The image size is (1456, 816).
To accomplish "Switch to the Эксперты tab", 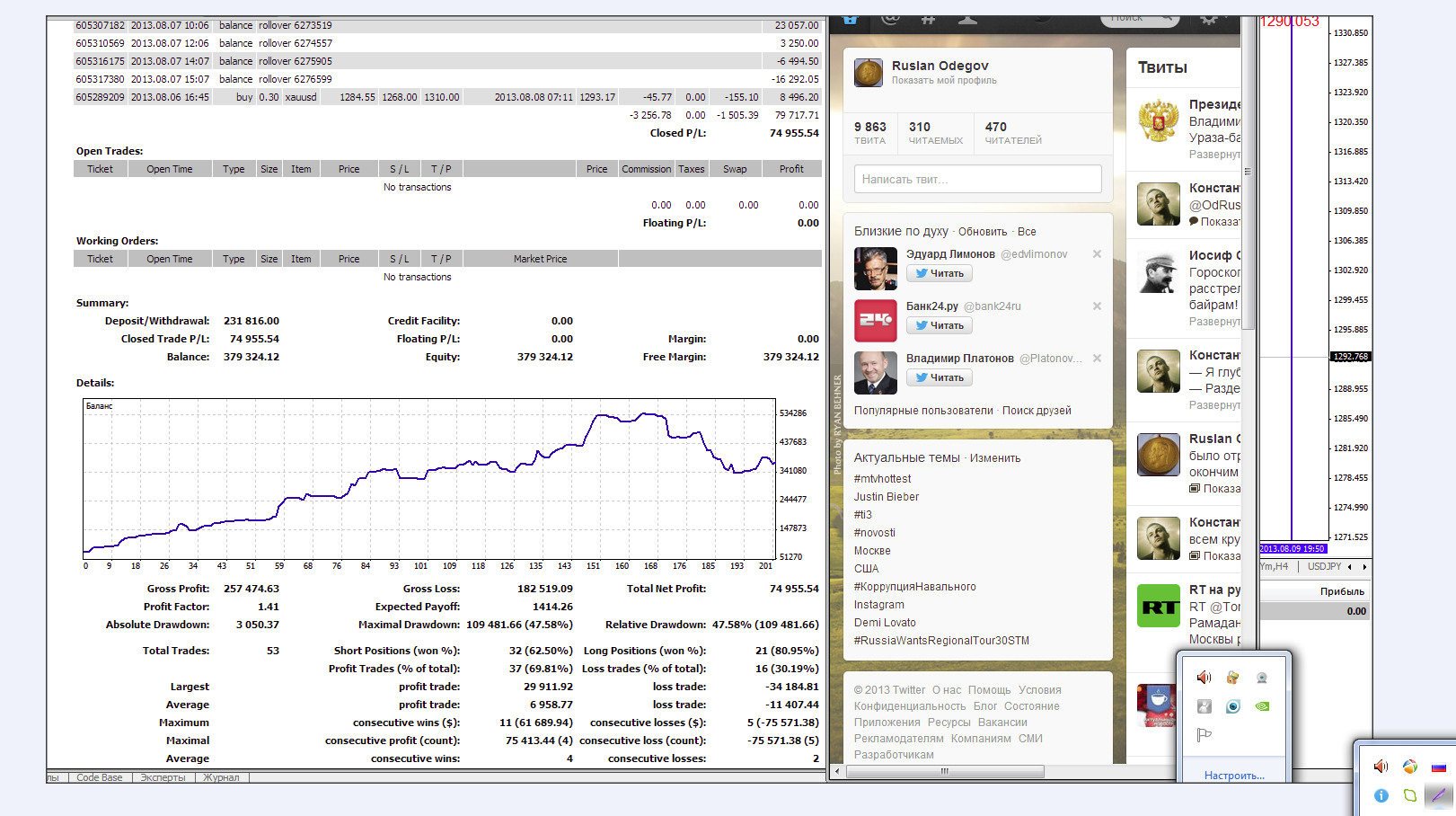I will tap(163, 777).
